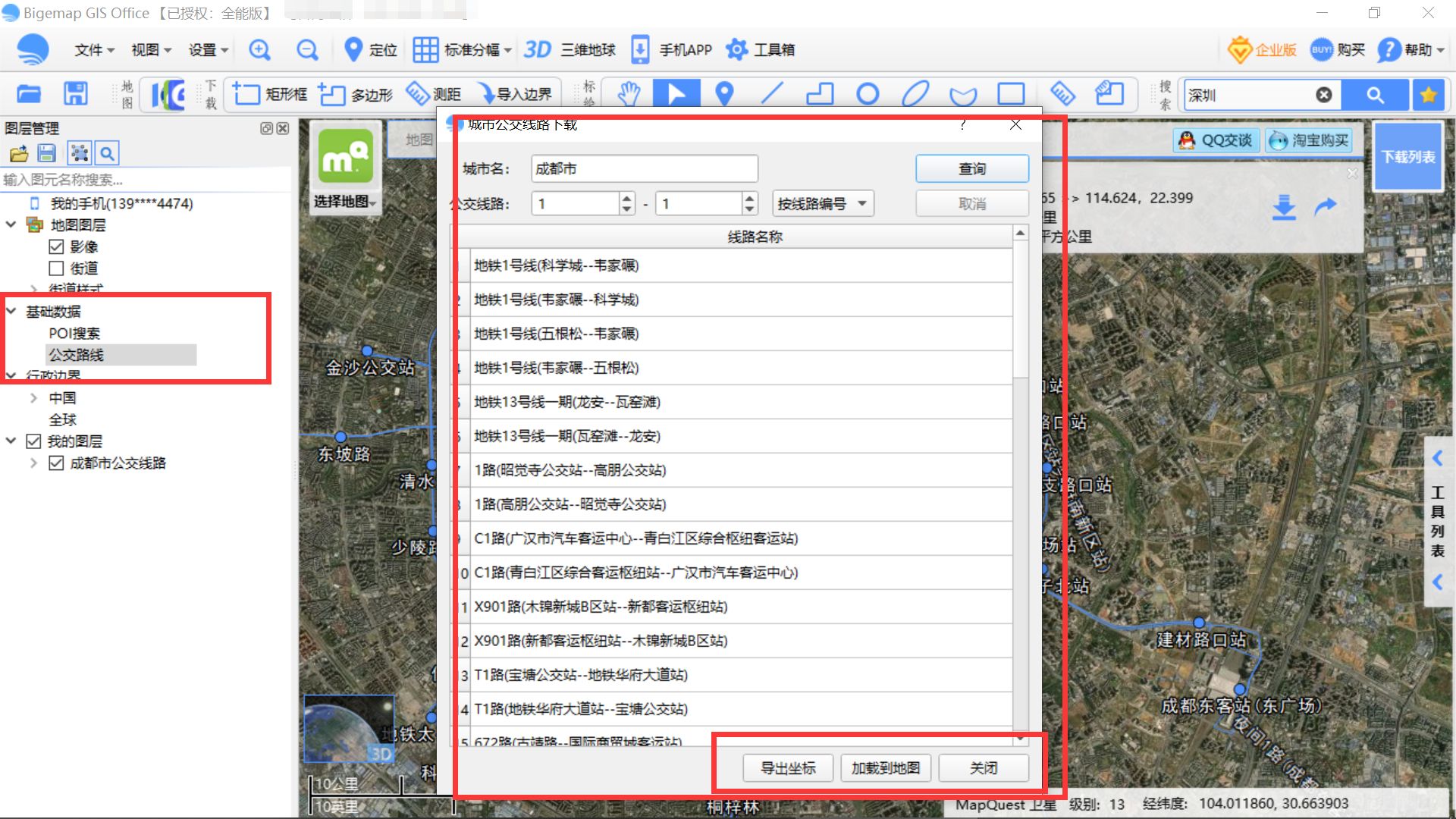1456x819 pixels.
Task: Collapse the 我的图层 tree node
Action: [x=11, y=441]
